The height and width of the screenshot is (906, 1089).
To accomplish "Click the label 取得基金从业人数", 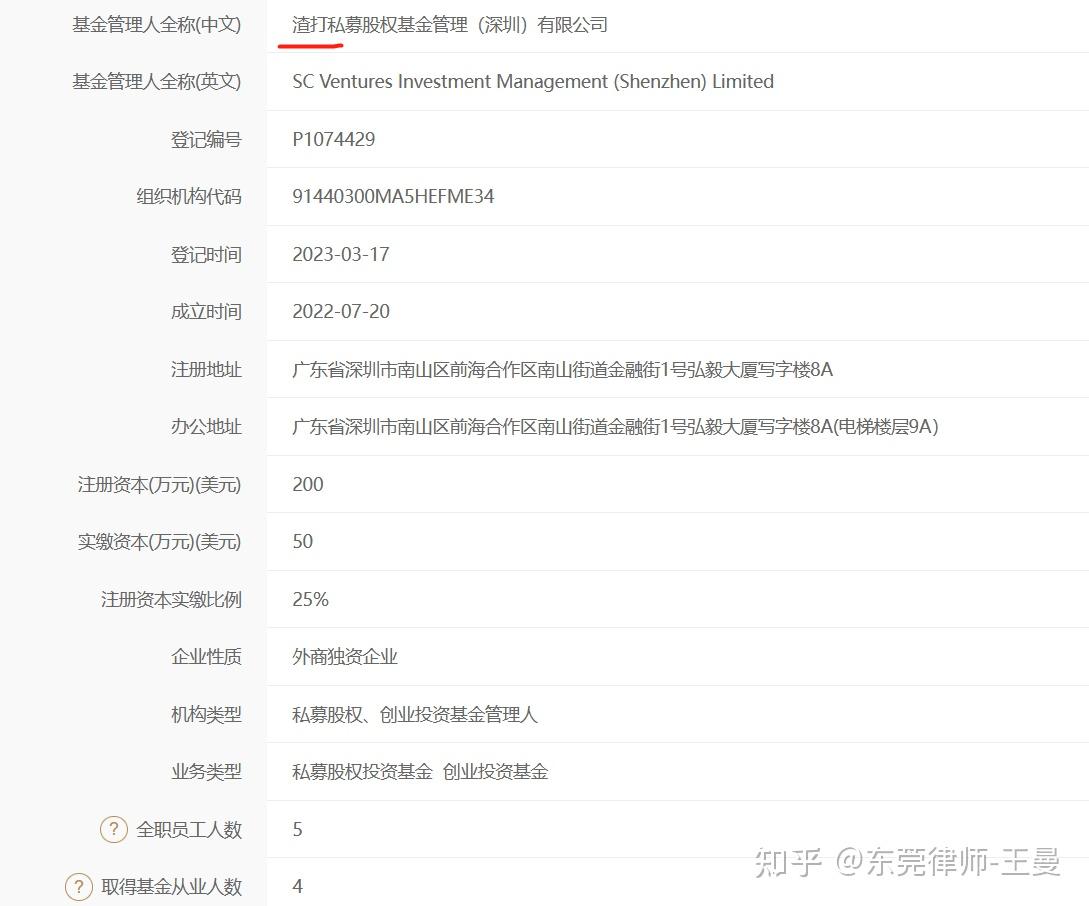I will click(x=172, y=887).
